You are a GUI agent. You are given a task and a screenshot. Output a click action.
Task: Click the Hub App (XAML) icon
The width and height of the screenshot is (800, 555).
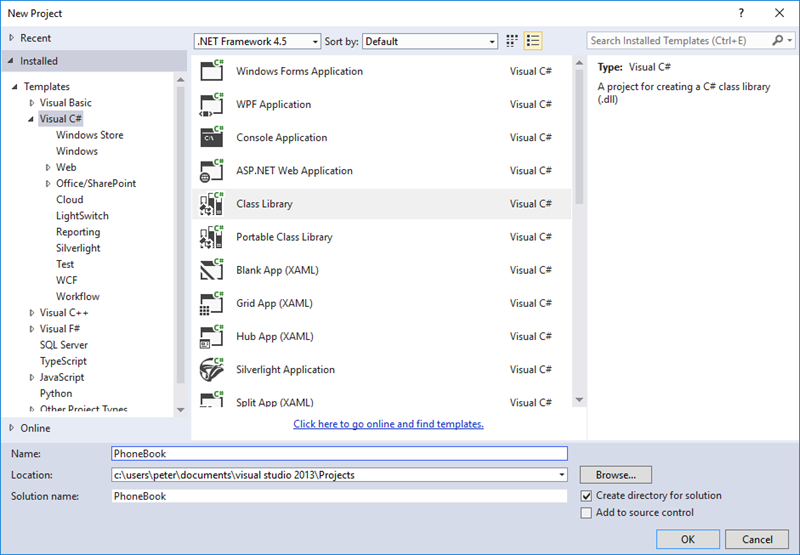(212, 336)
